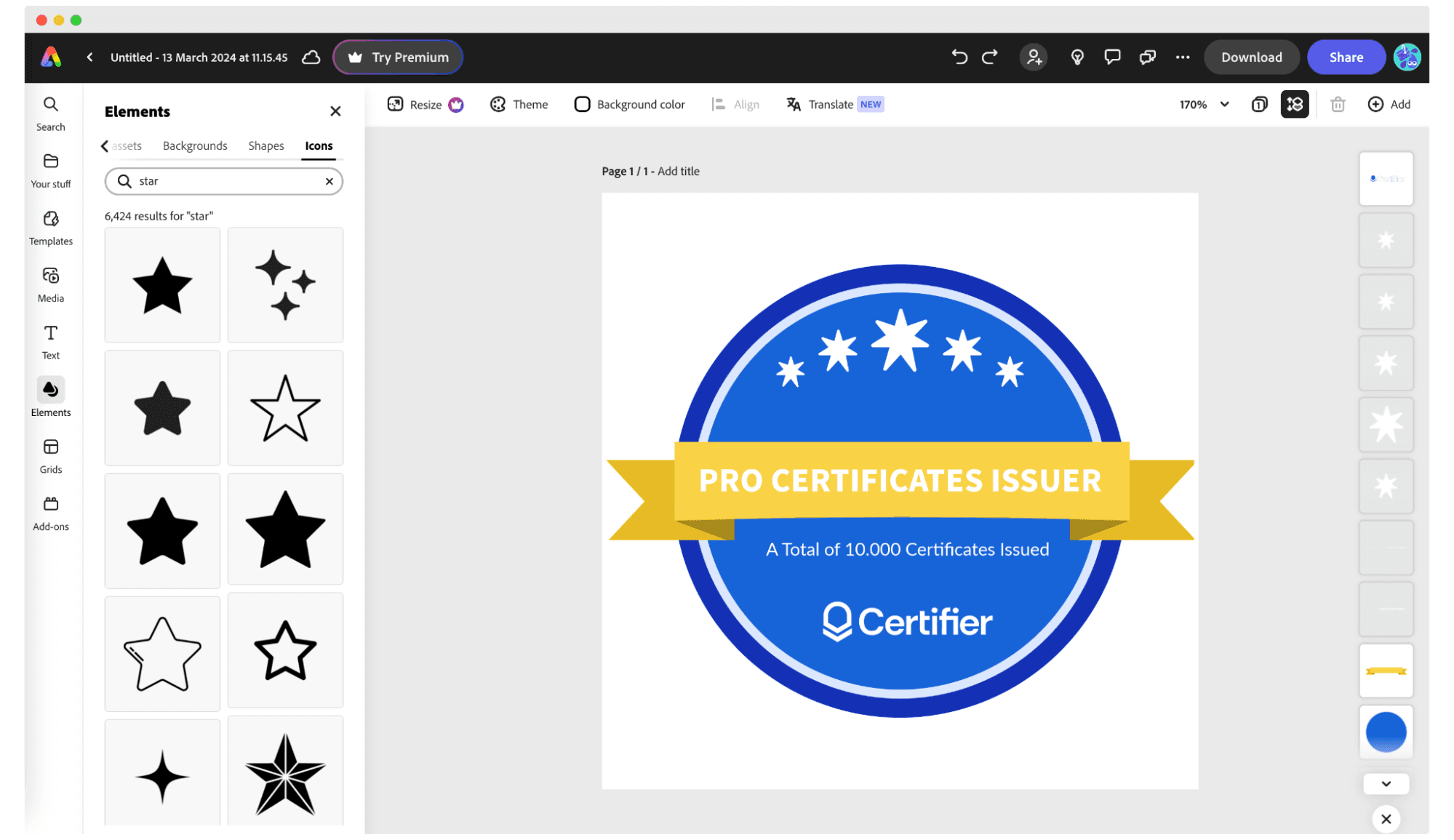Select the yellow ribbon layer thumbnail
The width and height of the screenshot is (1454, 840).
1386,671
